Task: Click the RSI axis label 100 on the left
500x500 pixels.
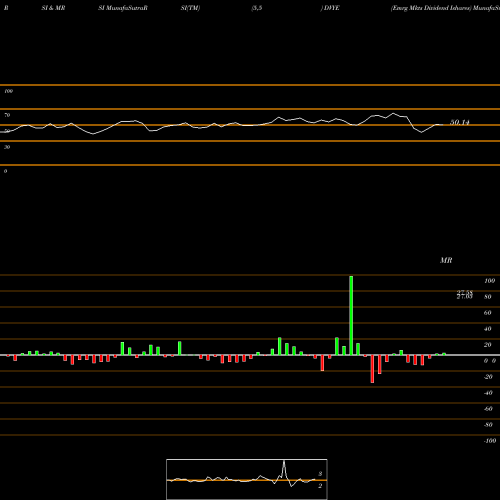Action: pos(8,91)
